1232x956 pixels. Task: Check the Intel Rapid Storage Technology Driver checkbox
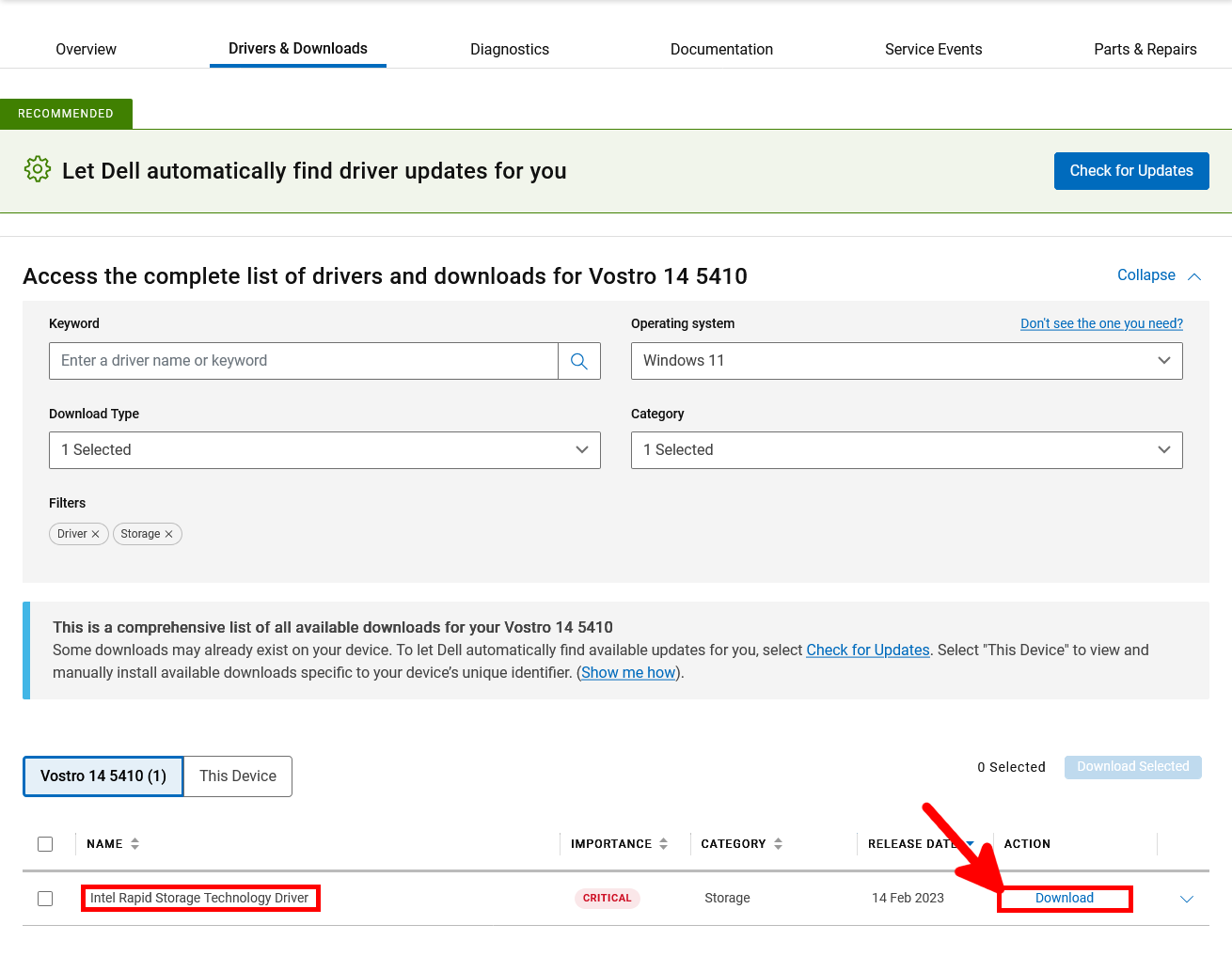(x=45, y=898)
